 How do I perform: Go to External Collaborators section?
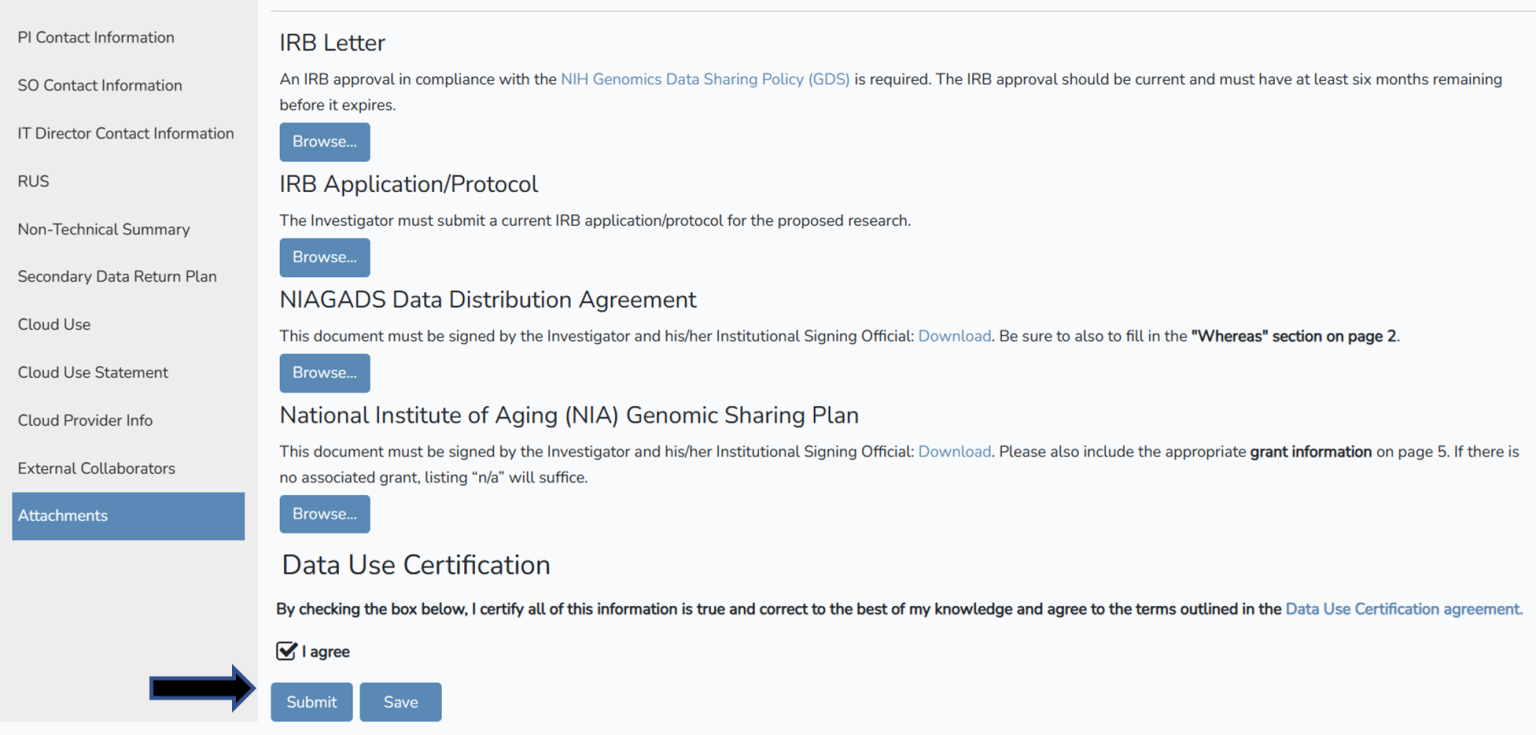click(96, 468)
